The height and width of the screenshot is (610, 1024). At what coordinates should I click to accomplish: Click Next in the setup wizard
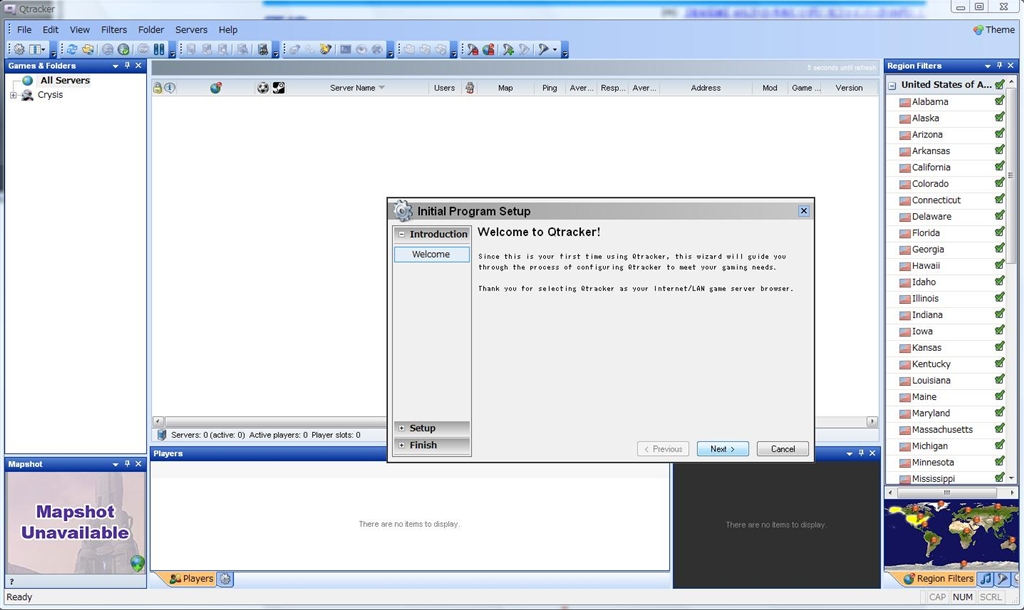[722, 449]
